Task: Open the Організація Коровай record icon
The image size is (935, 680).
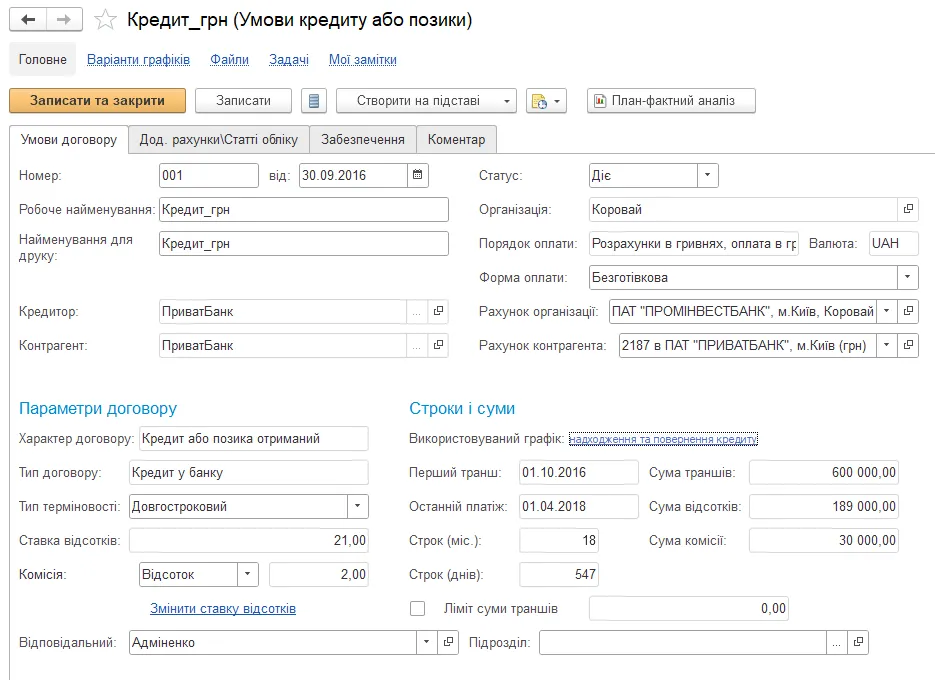Action: coord(908,209)
